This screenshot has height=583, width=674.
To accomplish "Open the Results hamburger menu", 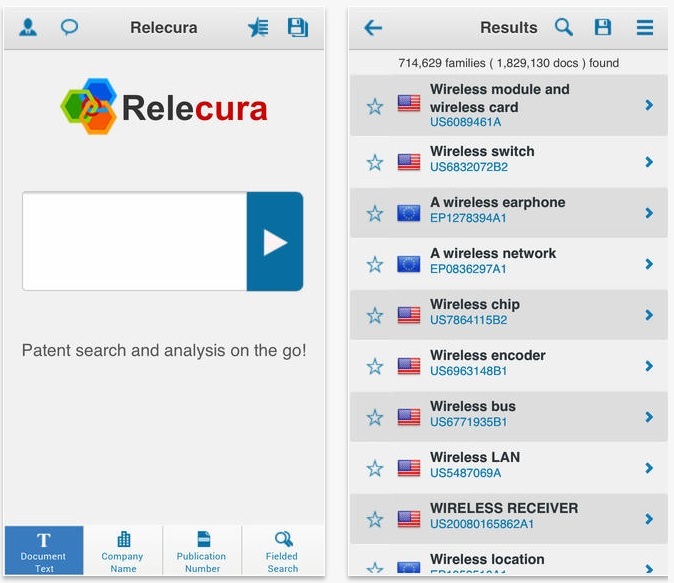I will point(645,28).
